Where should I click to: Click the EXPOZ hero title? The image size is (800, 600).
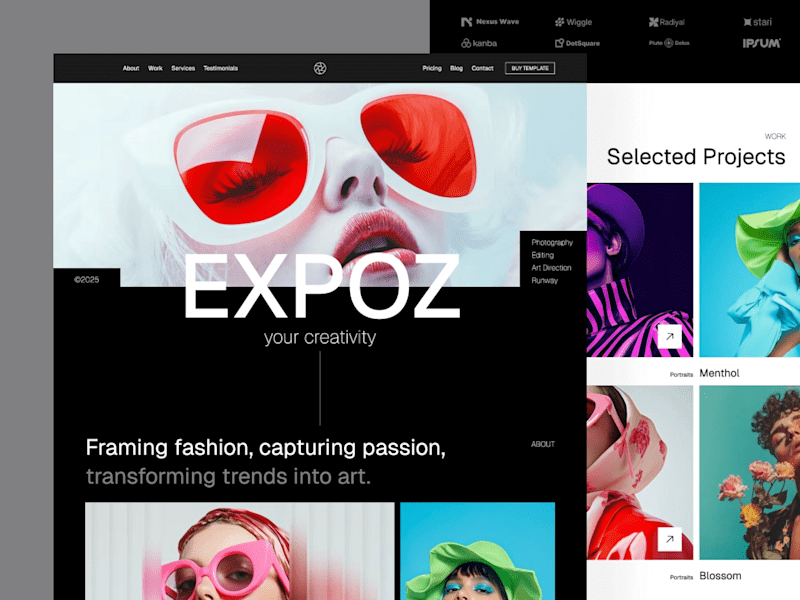tap(321, 287)
